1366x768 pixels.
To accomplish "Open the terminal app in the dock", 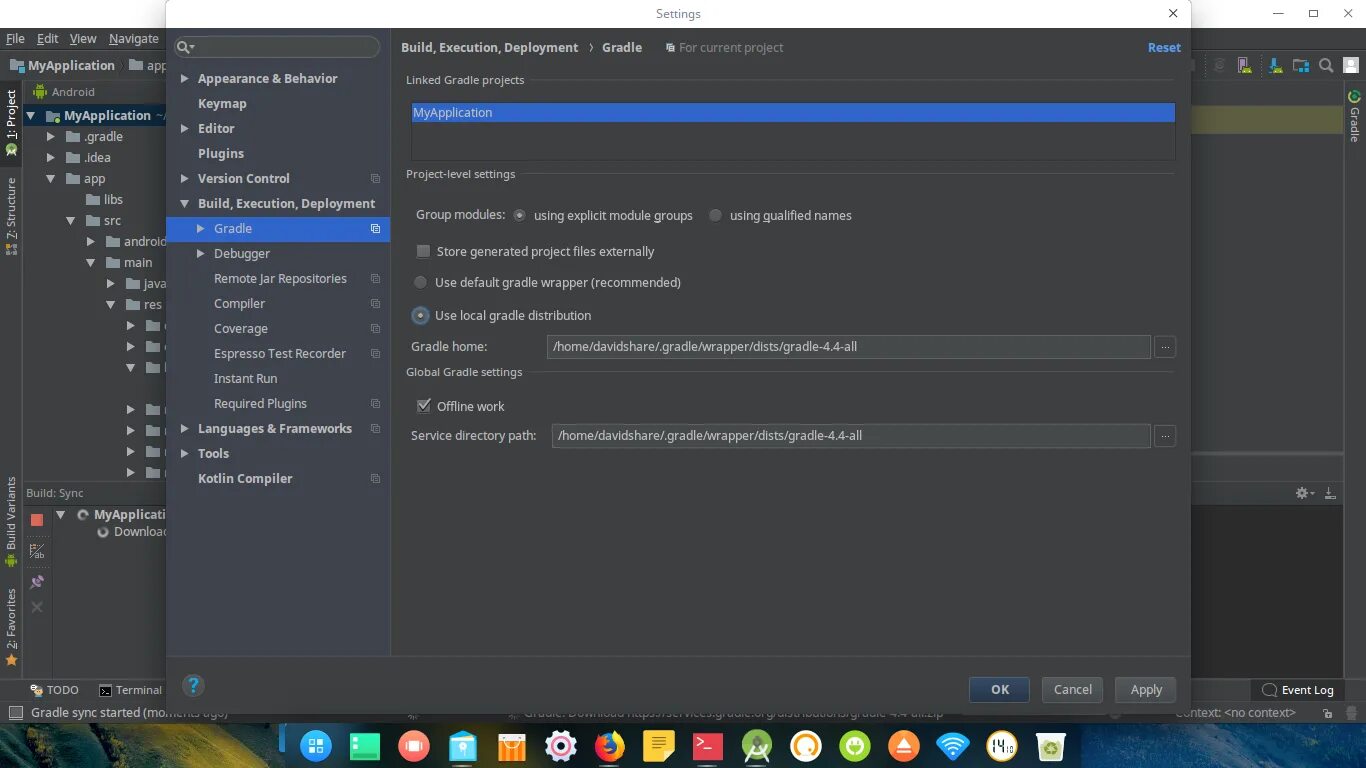I will (708, 746).
